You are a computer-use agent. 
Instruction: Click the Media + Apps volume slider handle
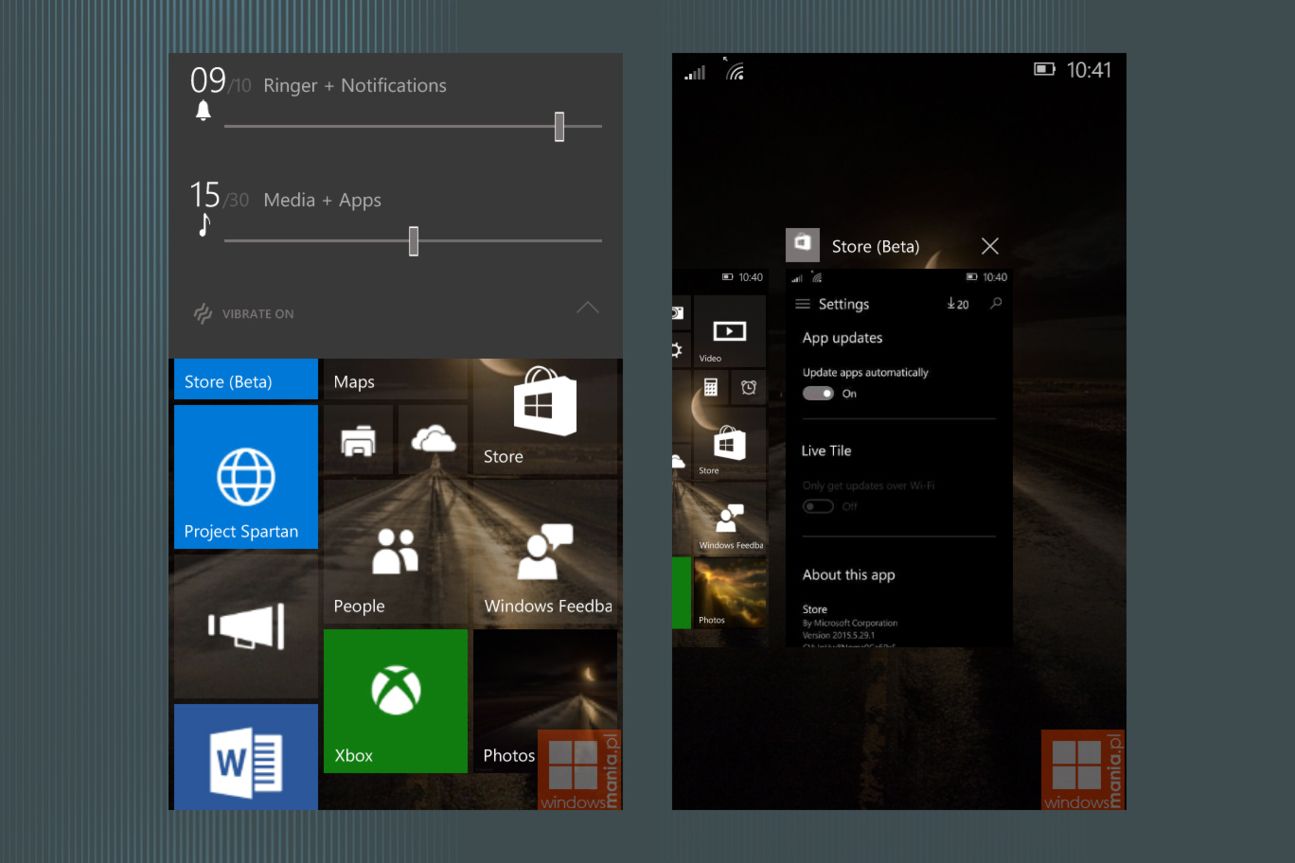click(414, 242)
